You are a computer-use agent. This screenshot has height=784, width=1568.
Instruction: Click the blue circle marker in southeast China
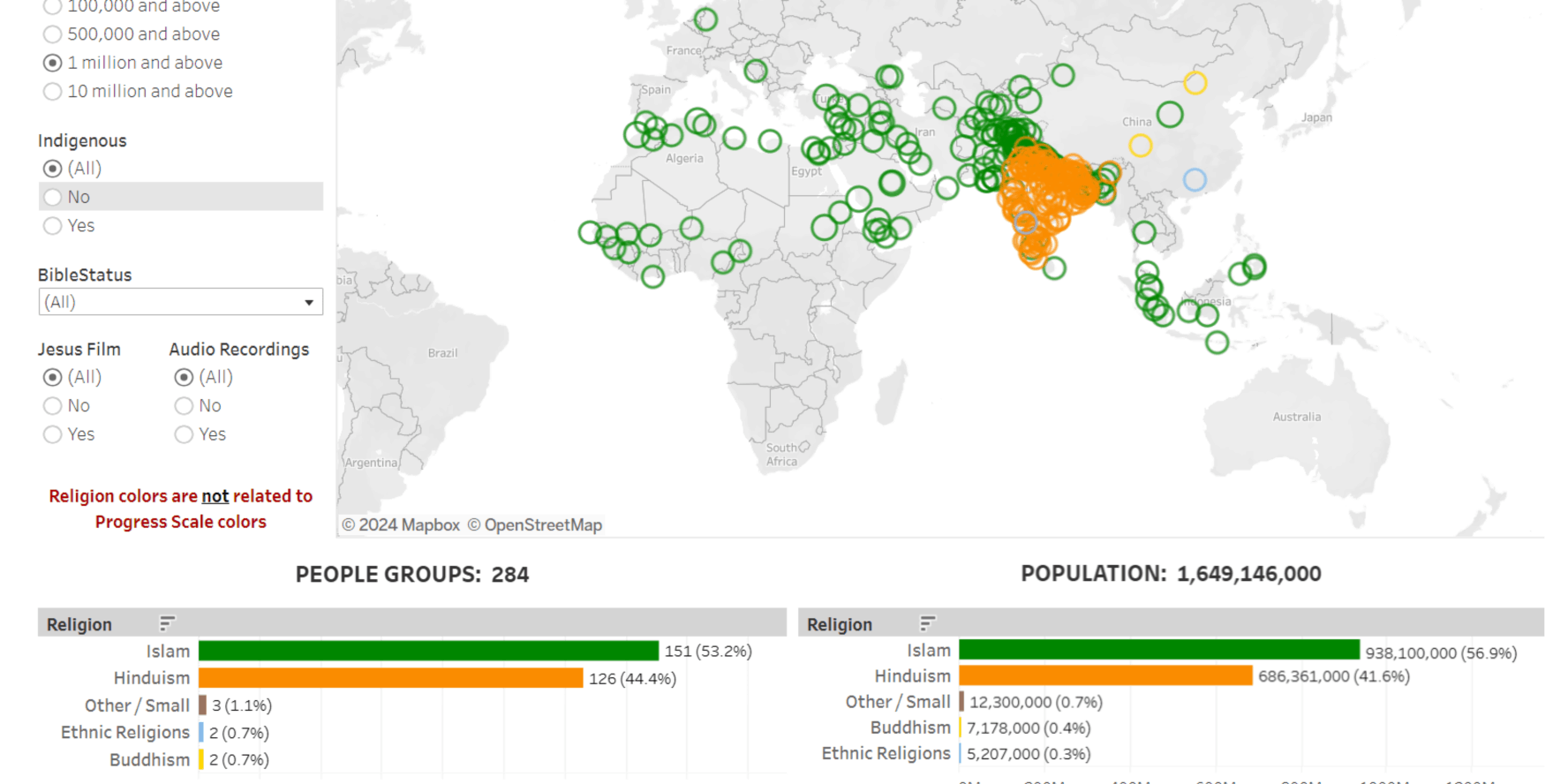coord(1195,180)
